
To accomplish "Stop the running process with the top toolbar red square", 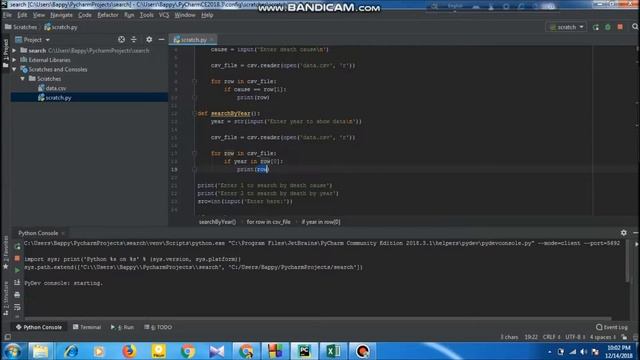I will coord(620,27).
